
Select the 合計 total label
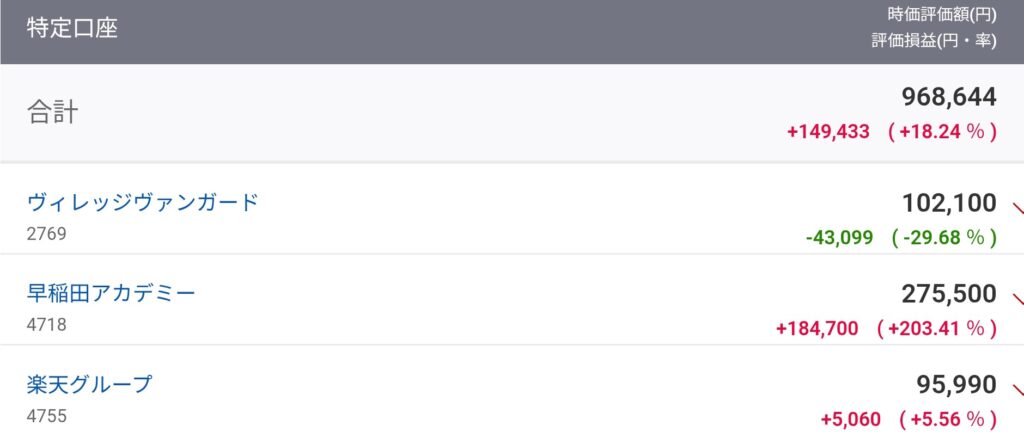52,112
